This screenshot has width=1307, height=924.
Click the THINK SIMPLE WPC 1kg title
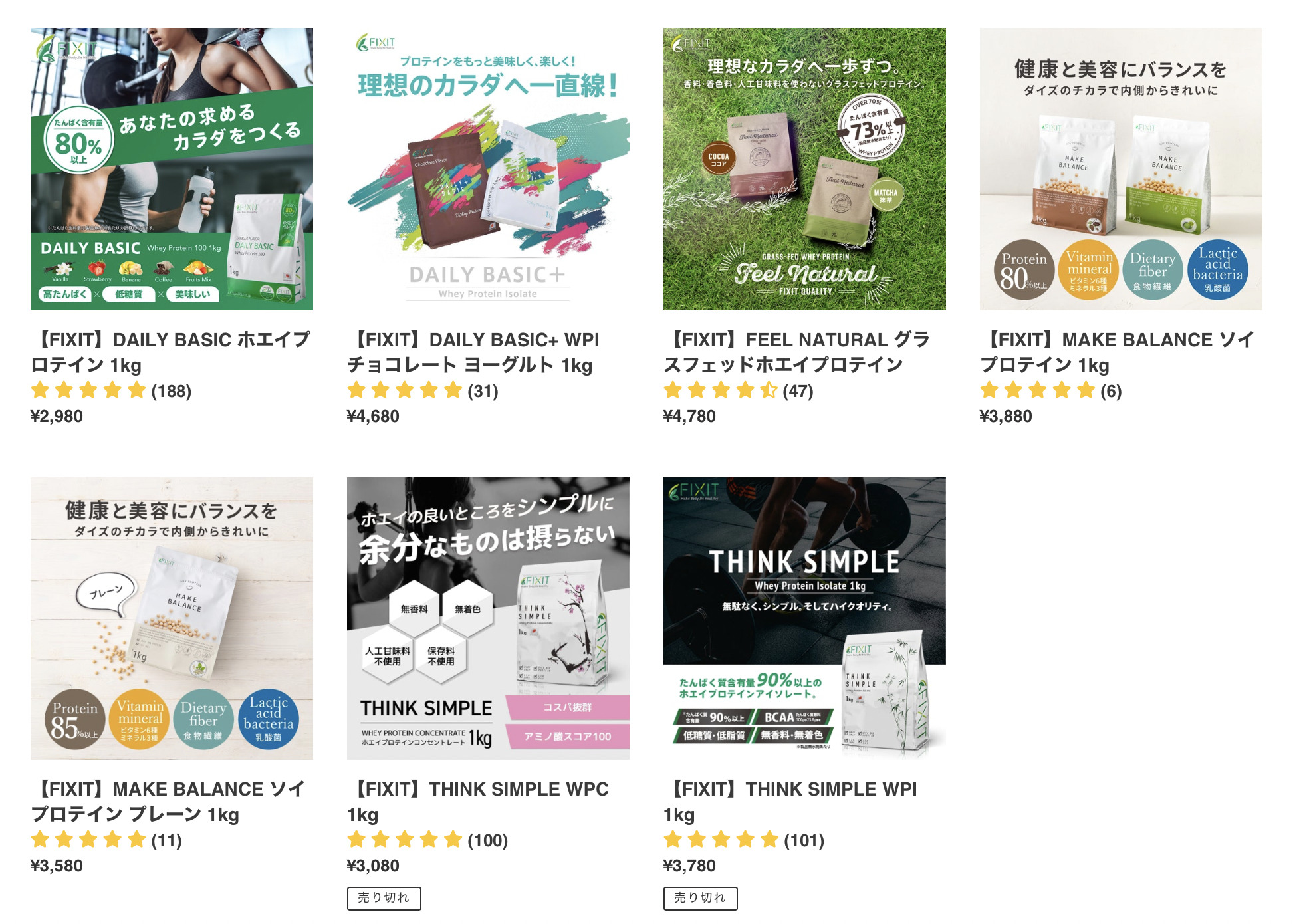(478, 802)
